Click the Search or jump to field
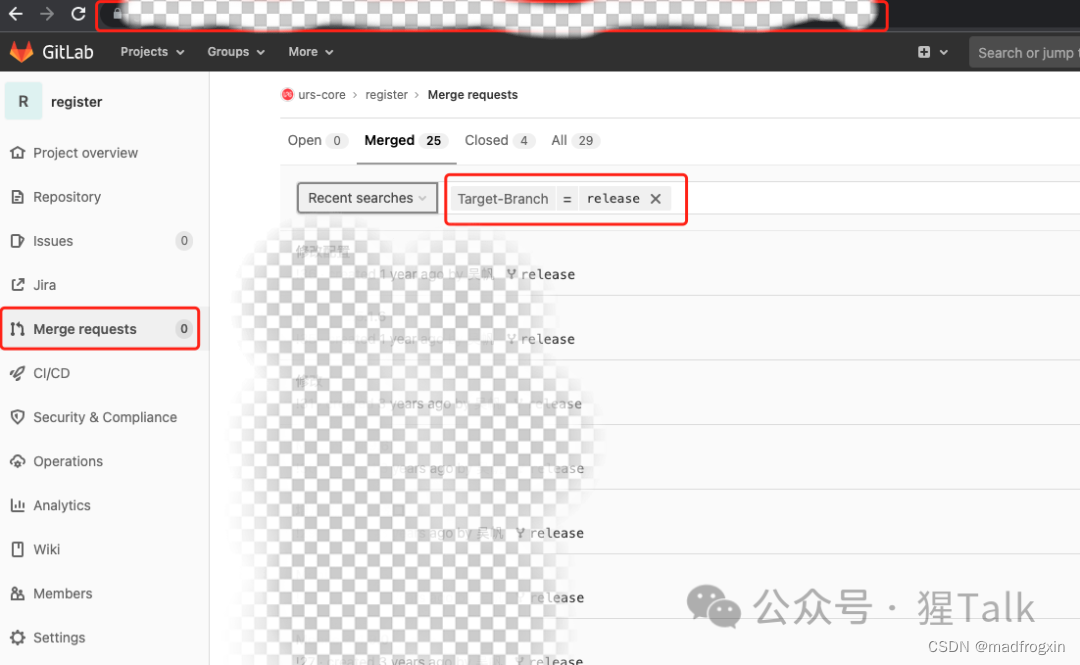The height and width of the screenshot is (665, 1080). point(1025,52)
